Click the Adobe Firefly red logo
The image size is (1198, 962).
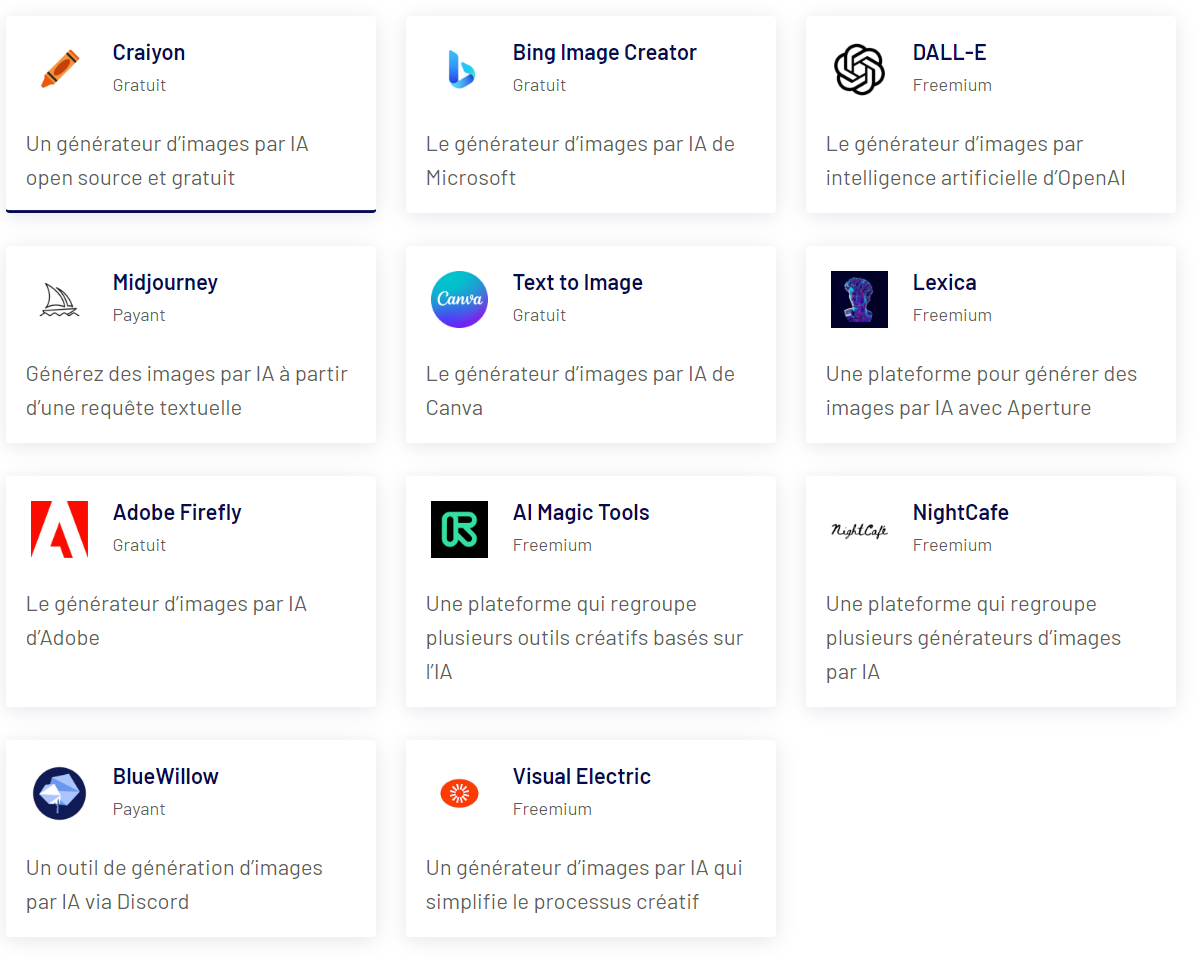pyautogui.click(x=60, y=530)
